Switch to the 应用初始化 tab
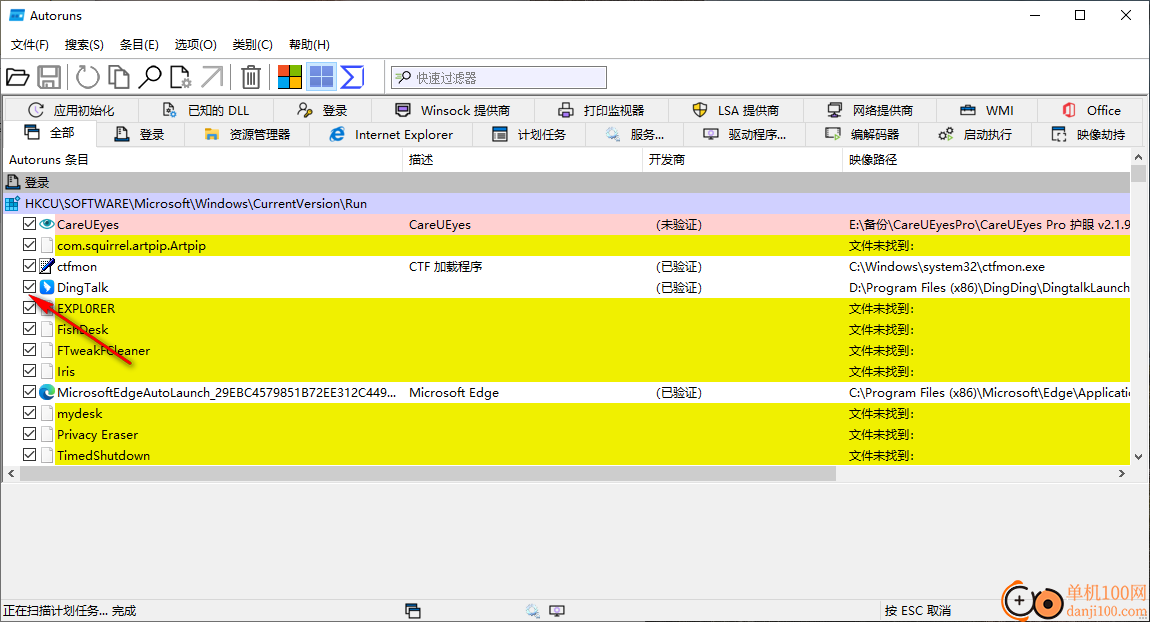Viewport: 1150px width, 622px height. [71, 110]
